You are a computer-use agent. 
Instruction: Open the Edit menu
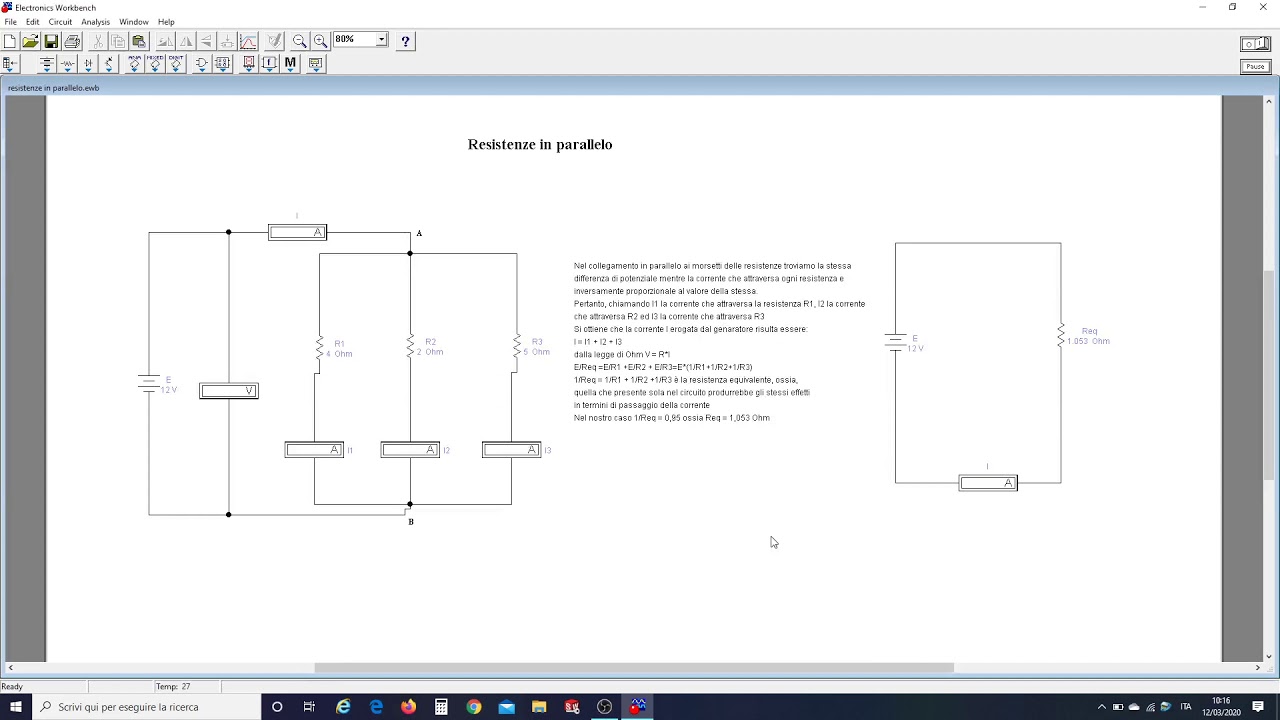[x=33, y=22]
